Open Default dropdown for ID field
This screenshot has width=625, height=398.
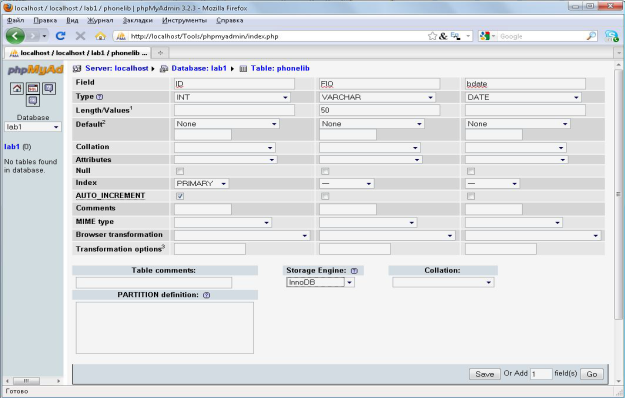tap(226, 124)
